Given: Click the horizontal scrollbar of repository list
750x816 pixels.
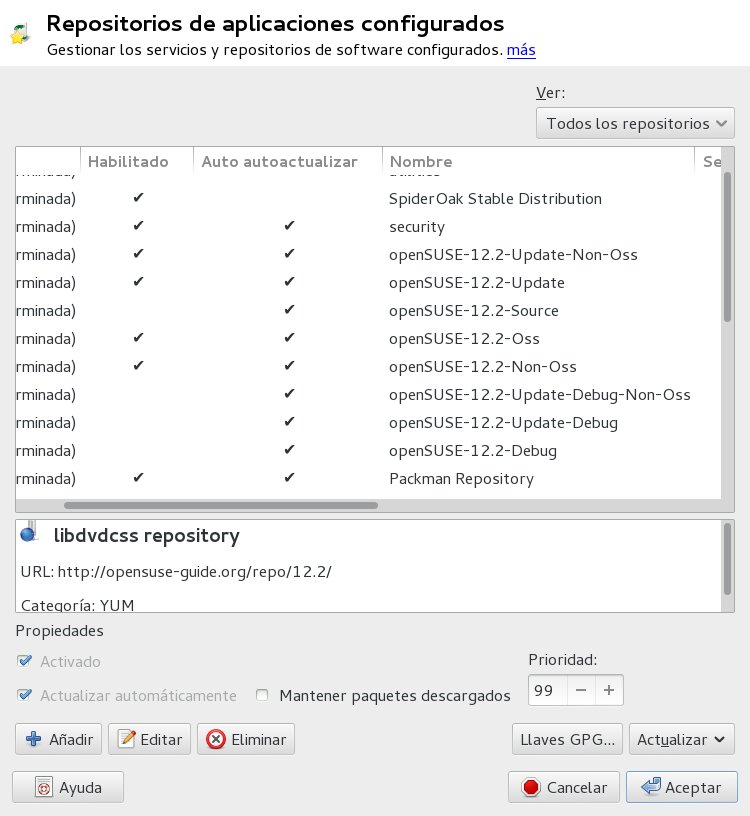Looking at the screenshot, I should (221, 505).
